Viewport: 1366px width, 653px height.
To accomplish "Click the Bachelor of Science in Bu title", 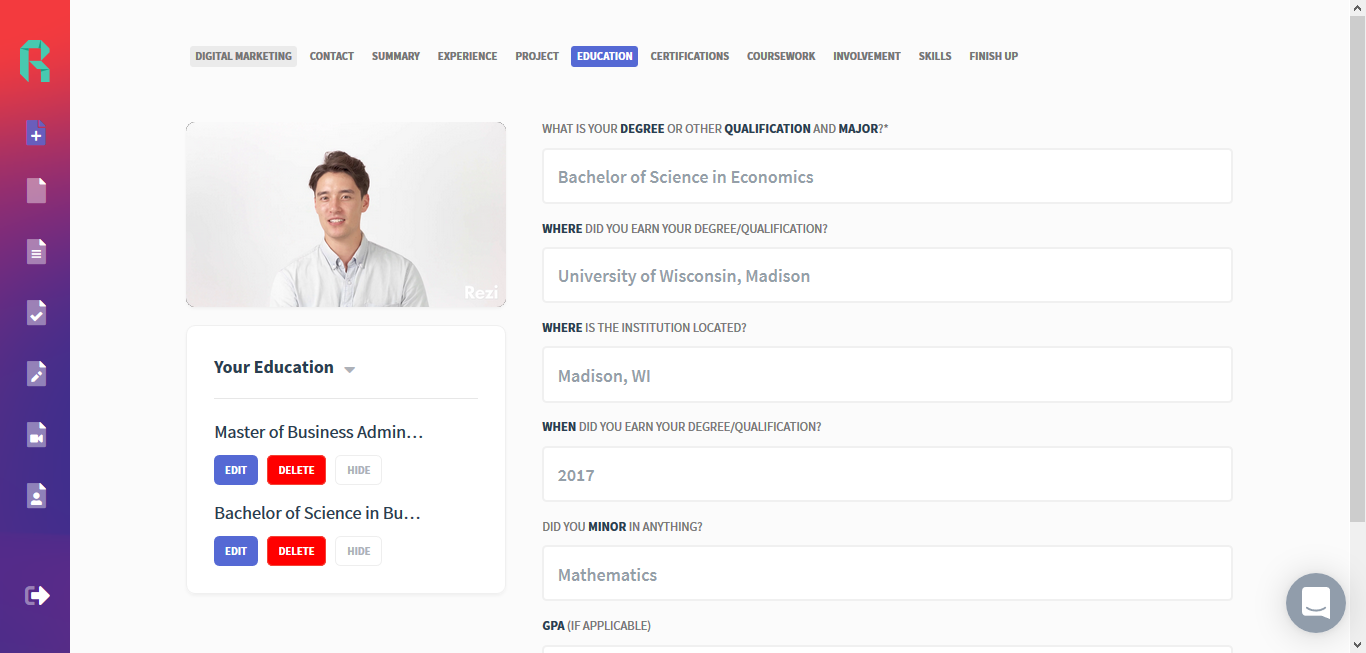I will 317,513.
